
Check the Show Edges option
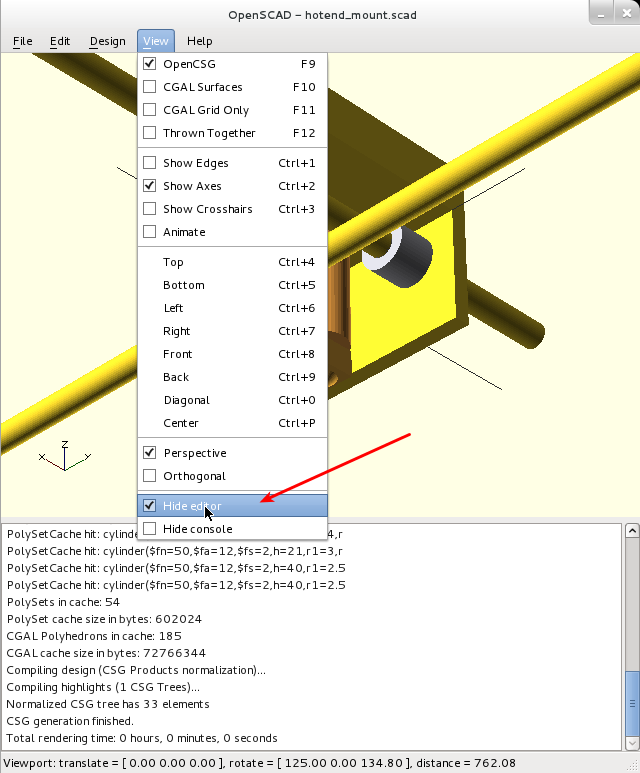232,163
